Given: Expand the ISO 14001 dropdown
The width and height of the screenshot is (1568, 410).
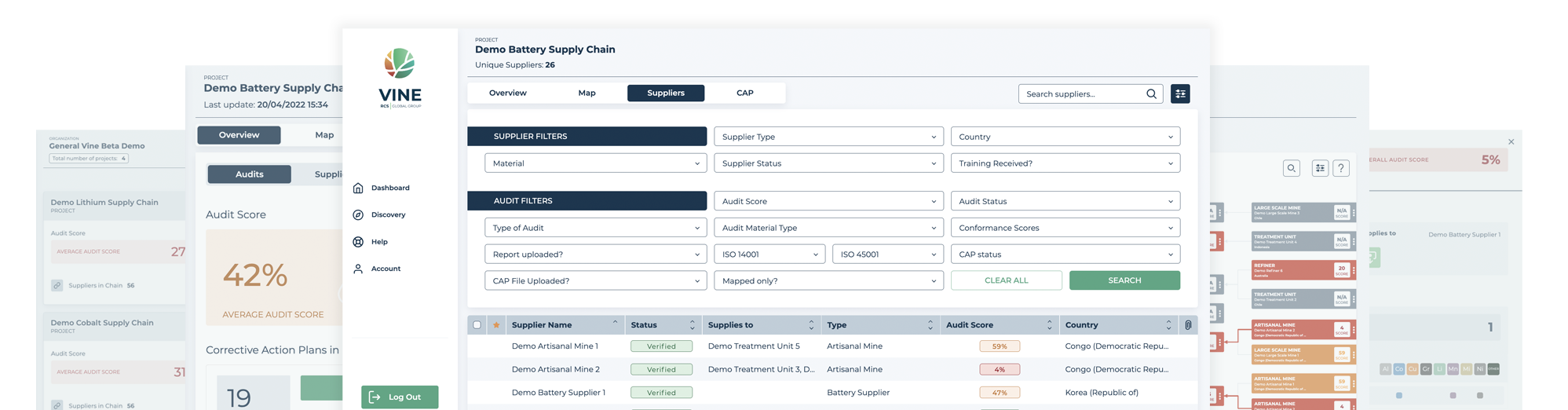Looking at the screenshot, I should click(769, 254).
